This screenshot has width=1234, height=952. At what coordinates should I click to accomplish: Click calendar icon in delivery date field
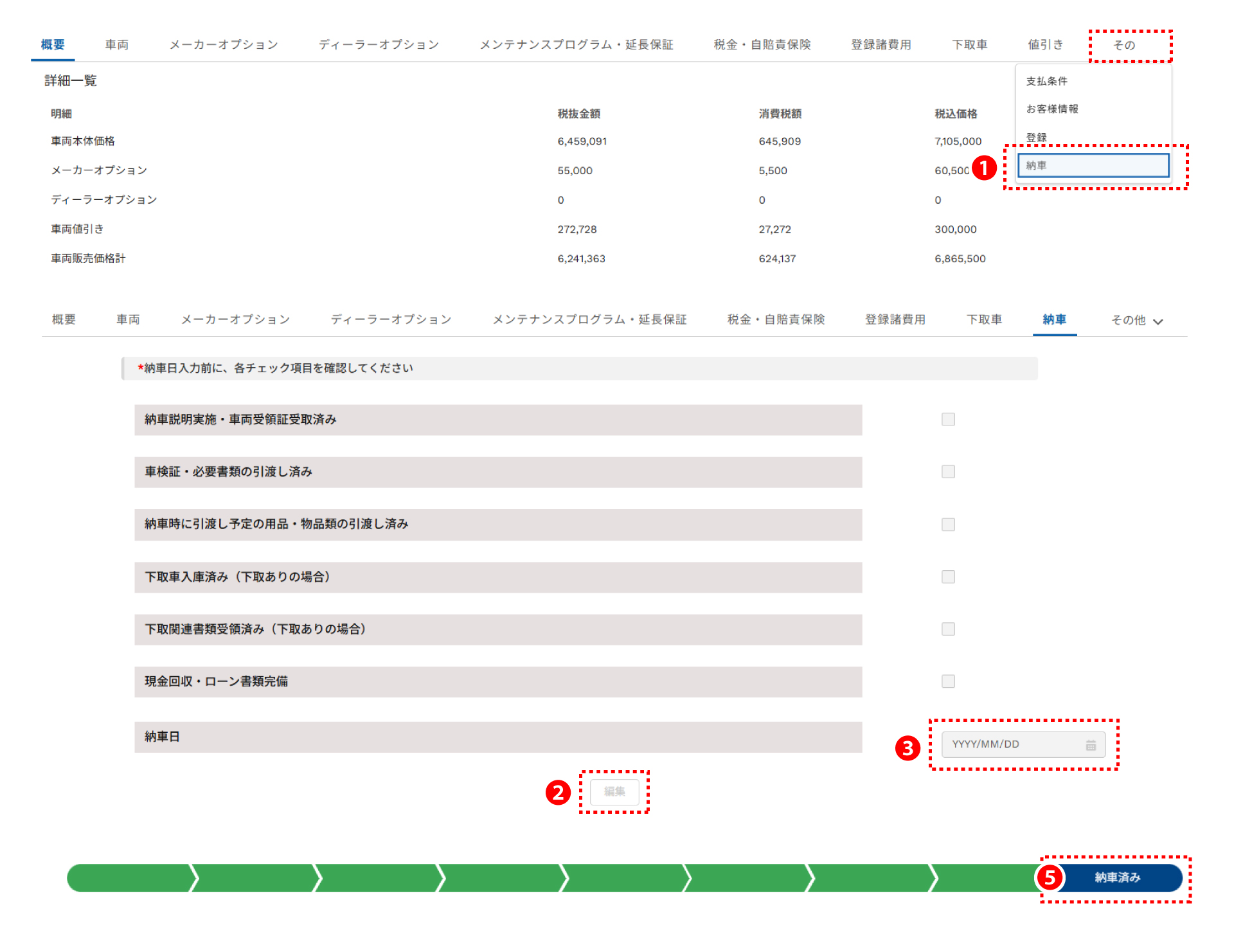[1091, 745]
